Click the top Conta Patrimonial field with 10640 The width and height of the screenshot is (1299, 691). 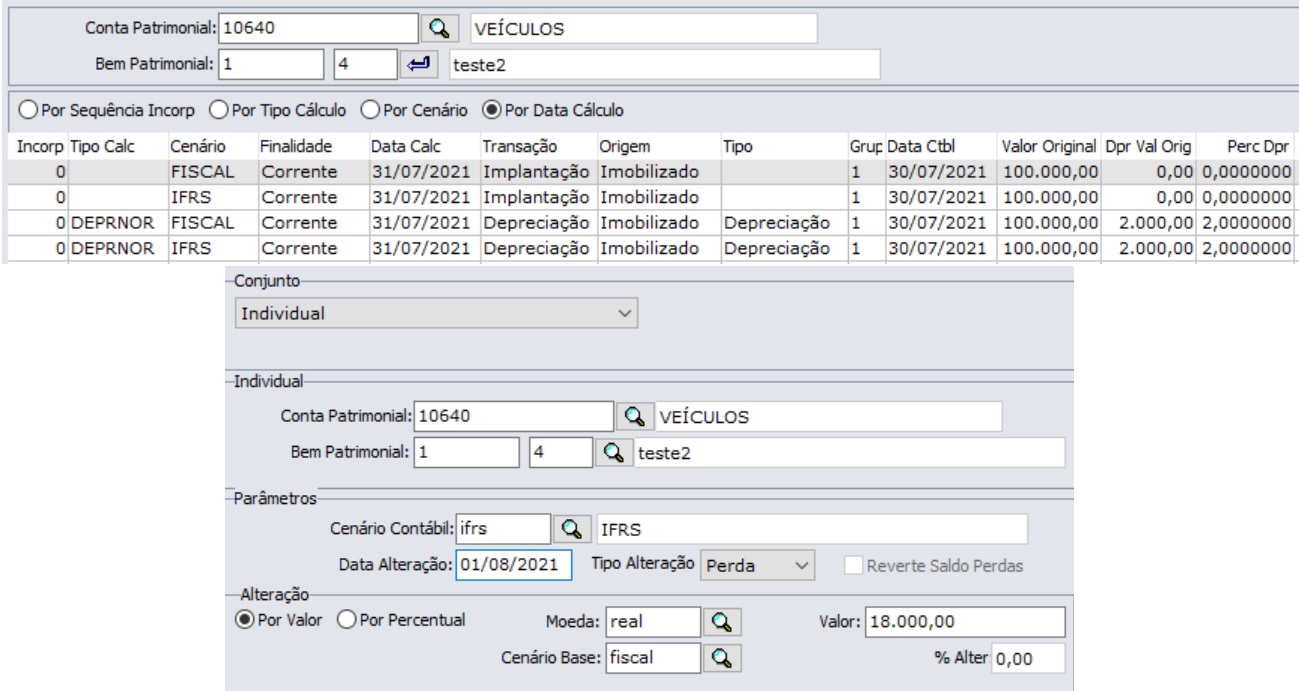(x=317, y=28)
